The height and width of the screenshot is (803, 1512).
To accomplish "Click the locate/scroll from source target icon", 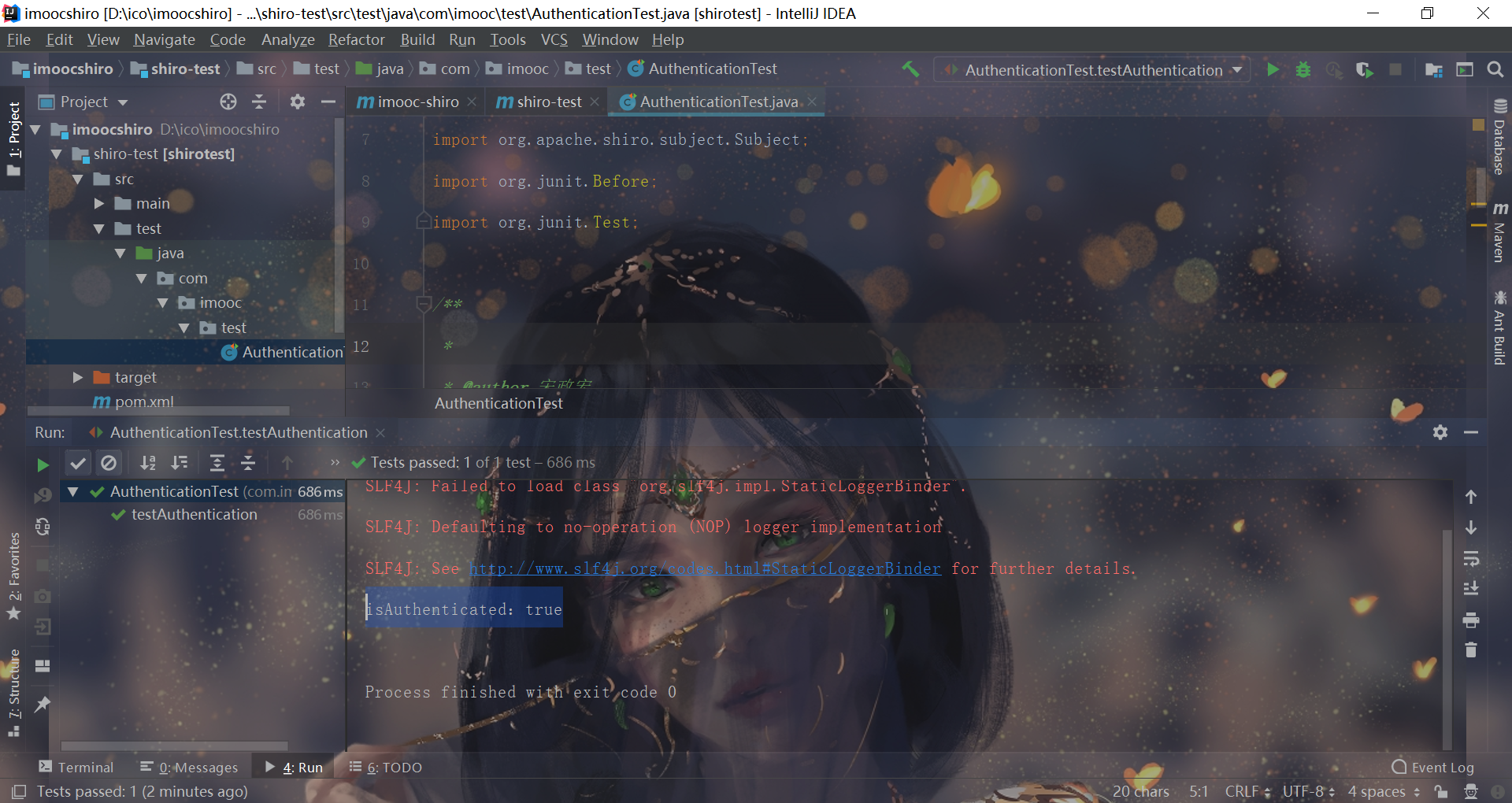I will (x=228, y=102).
